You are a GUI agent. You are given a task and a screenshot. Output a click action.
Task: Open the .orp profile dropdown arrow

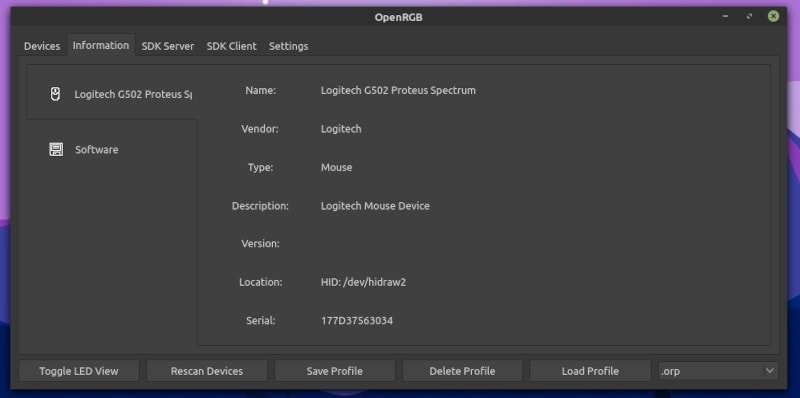770,371
